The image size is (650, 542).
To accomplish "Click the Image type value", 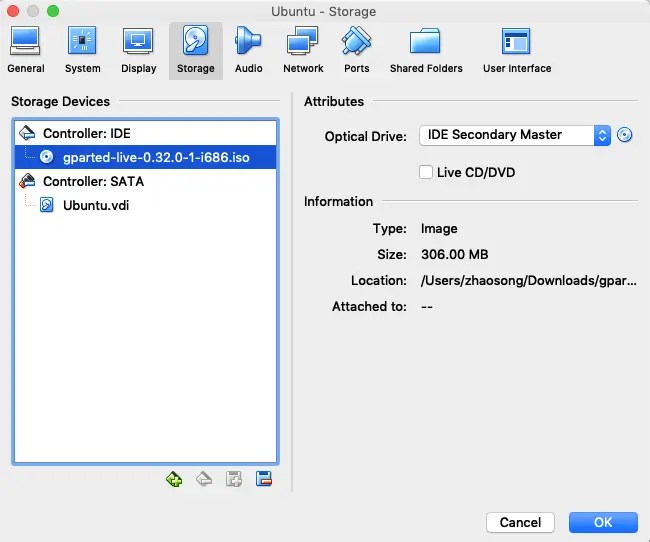I will pyautogui.click(x=439, y=228).
